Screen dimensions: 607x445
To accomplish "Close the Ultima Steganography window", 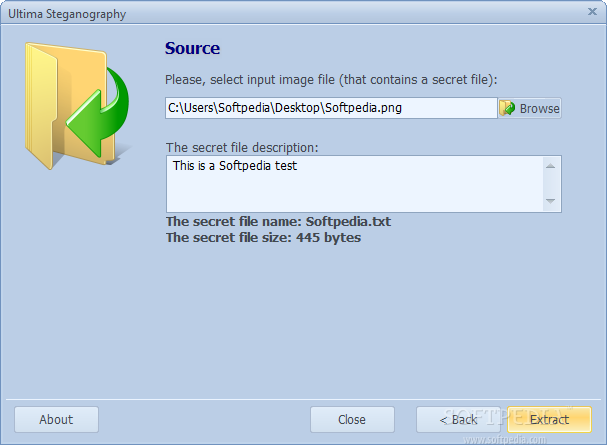I will click(x=592, y=12).
